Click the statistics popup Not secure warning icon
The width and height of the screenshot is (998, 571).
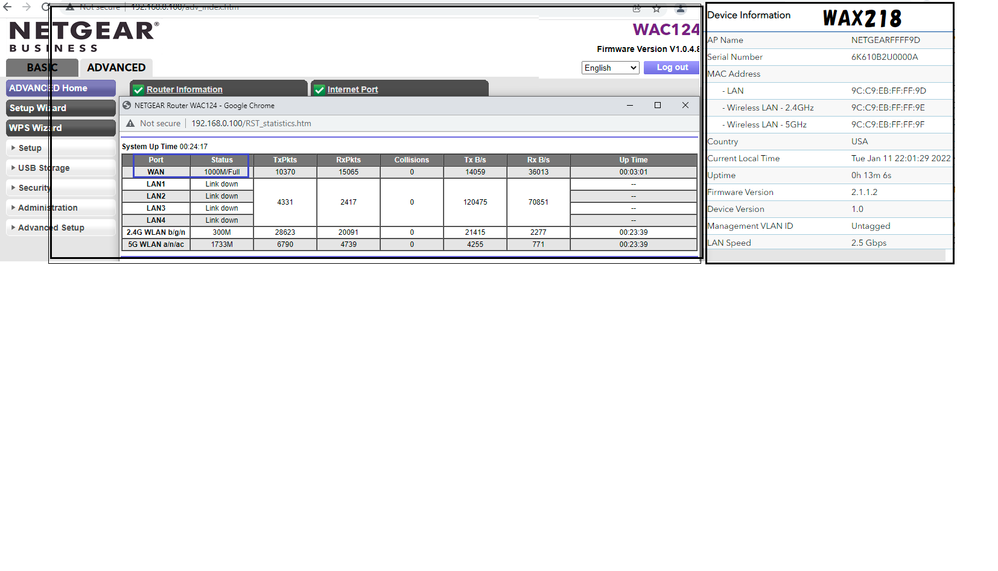(130, 123)
